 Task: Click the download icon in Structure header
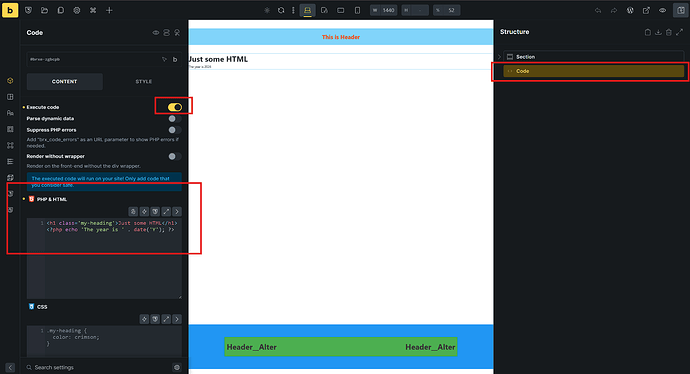coord(658,32)
